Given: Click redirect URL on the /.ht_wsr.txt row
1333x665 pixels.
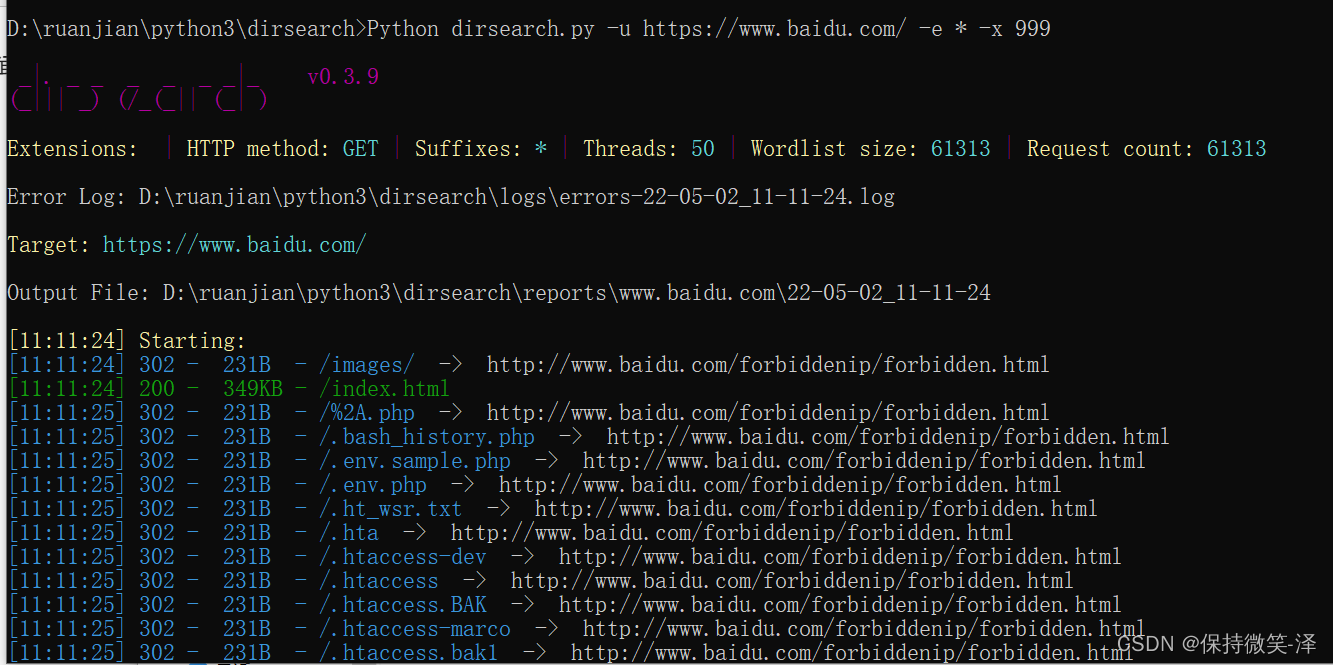Looking at the screenshot, I should point(816,509).
